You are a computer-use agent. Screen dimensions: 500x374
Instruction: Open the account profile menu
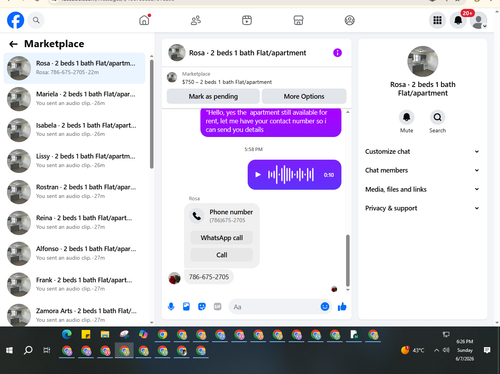pos(479,21)
